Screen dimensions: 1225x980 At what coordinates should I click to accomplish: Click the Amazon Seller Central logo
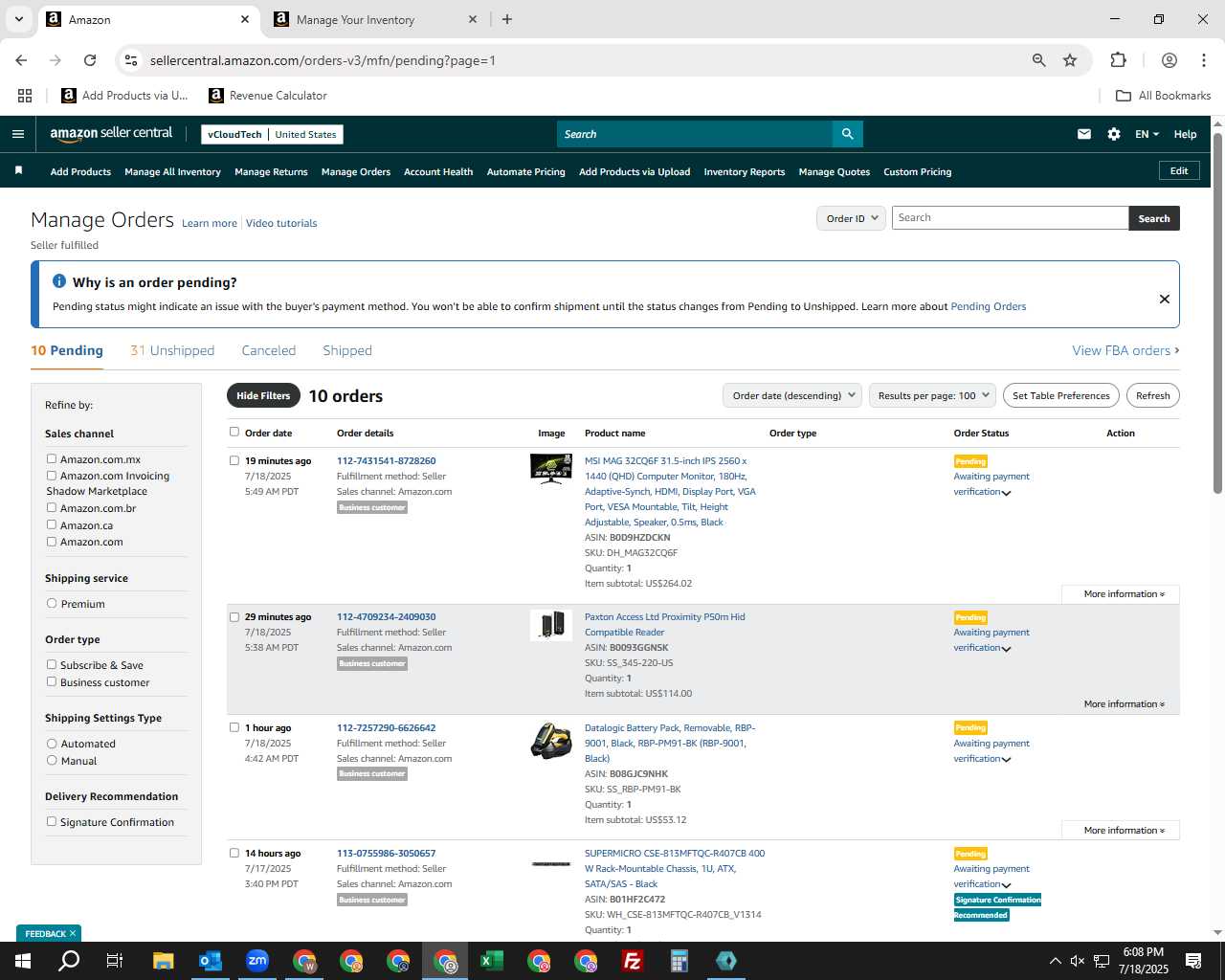(111, 134)
